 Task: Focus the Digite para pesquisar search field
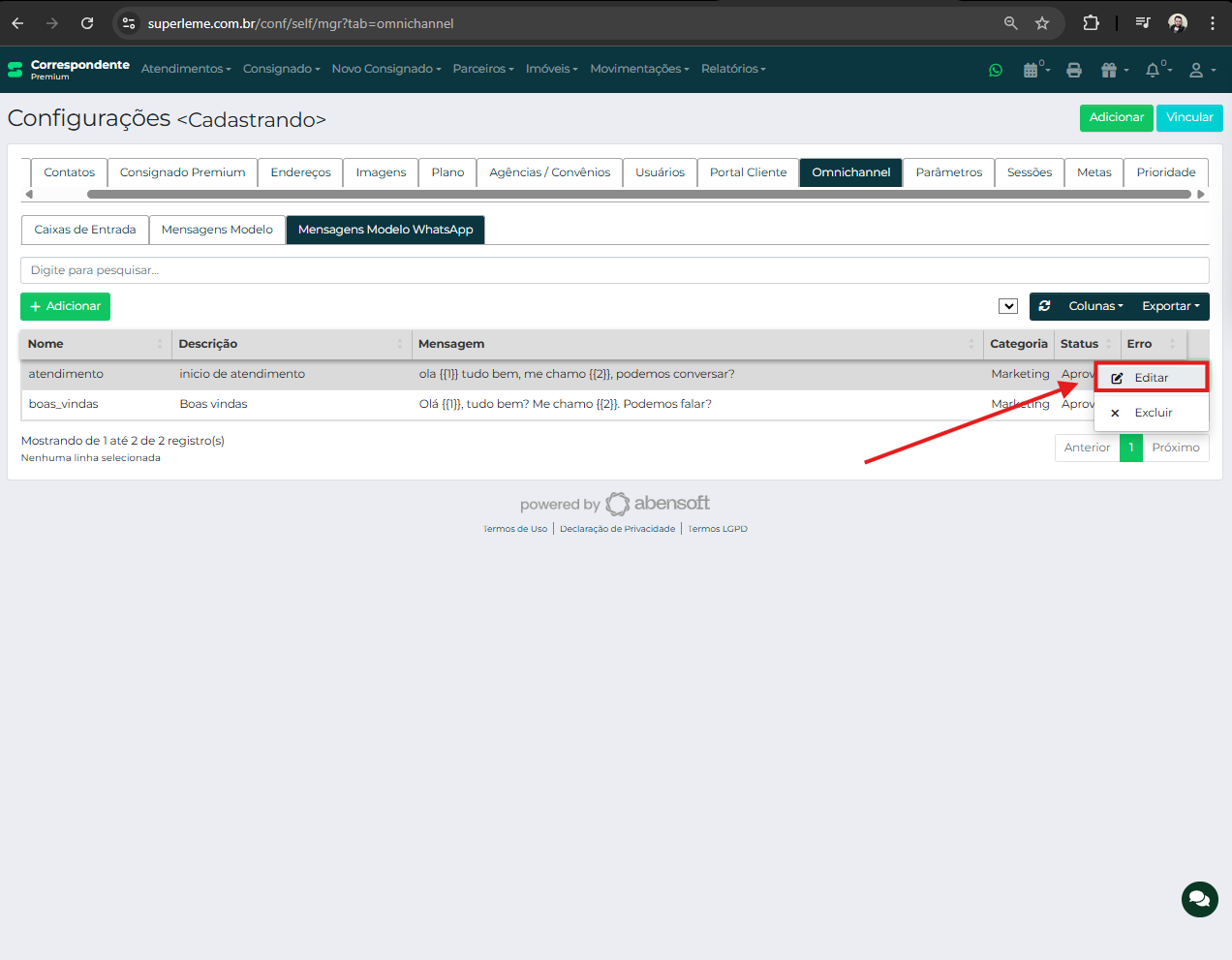coord(614,270)
